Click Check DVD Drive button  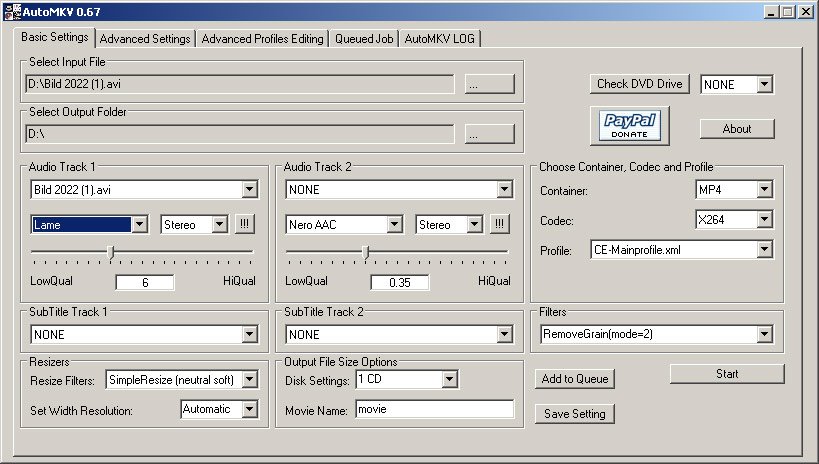(x=640, y=84)
